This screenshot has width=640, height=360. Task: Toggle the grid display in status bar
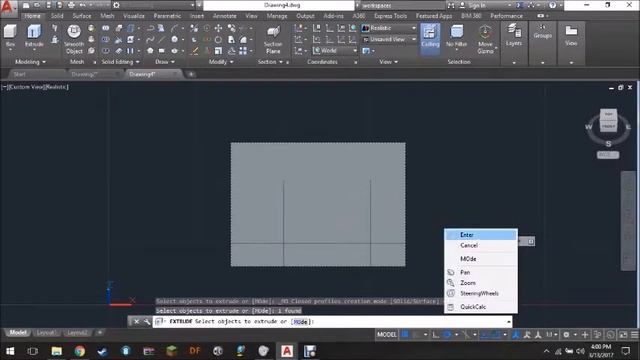tap(405, 335)
